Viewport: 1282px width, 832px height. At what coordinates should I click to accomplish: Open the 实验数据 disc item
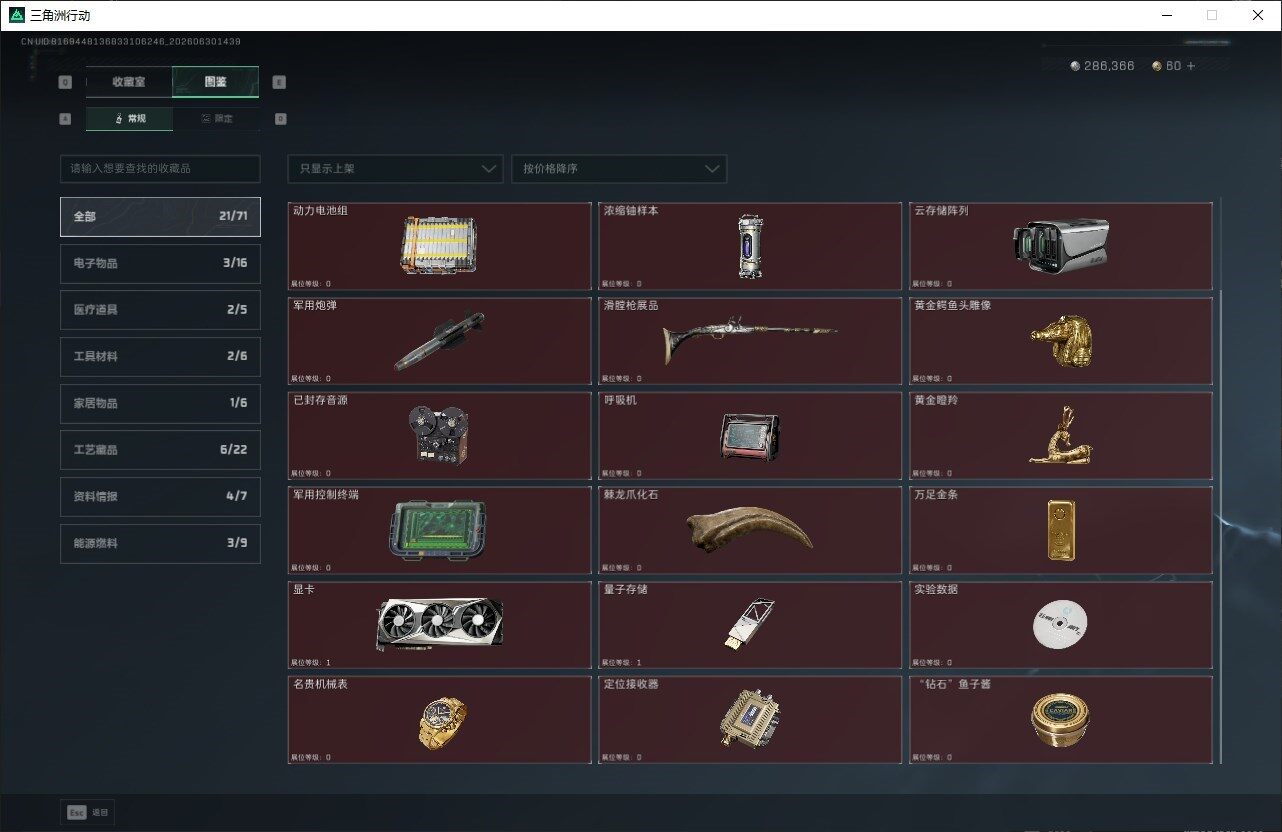(x=1061, y=625)
